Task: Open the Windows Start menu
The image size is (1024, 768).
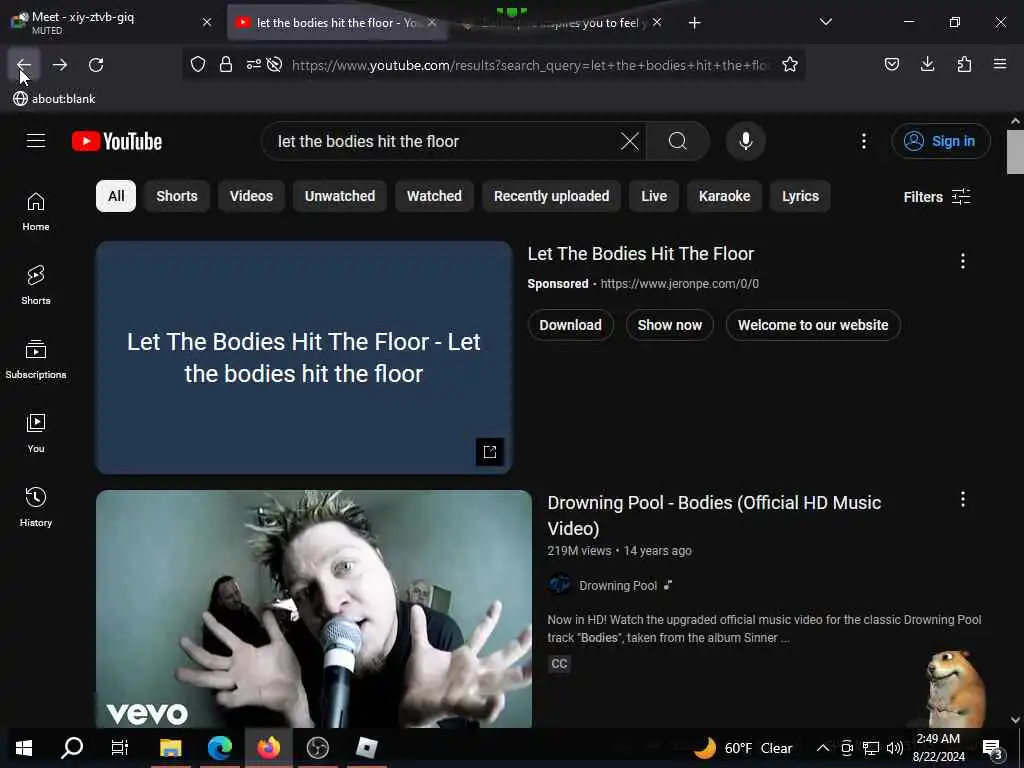Action: tap(24, 748)
